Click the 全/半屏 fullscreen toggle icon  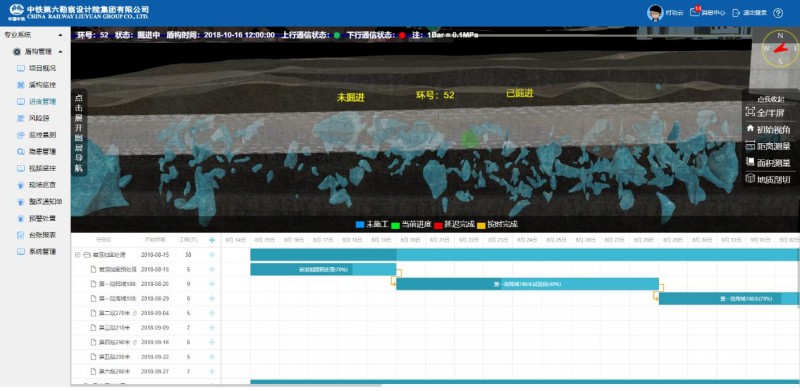[749, 112]
